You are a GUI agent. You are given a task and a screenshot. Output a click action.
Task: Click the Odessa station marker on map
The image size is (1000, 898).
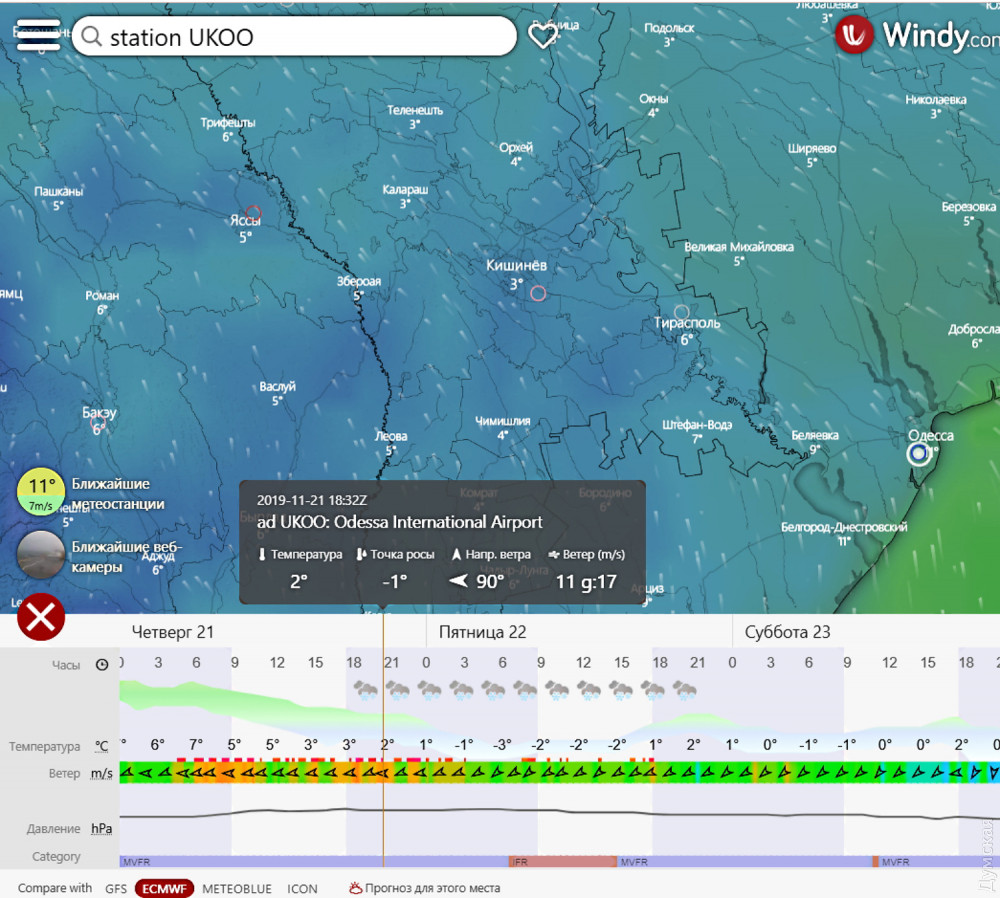[x=918, y=454]
